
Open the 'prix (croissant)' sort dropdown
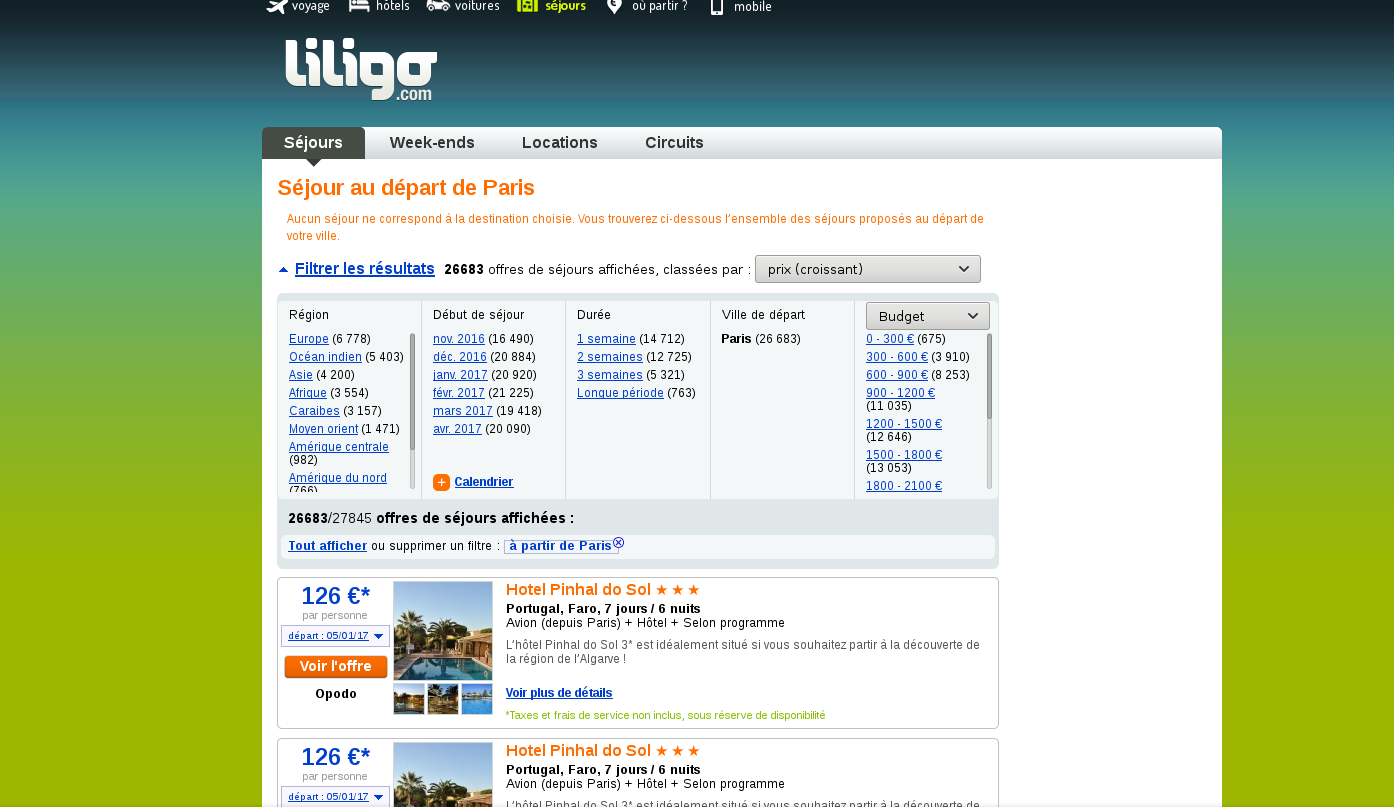click(867, 269)
